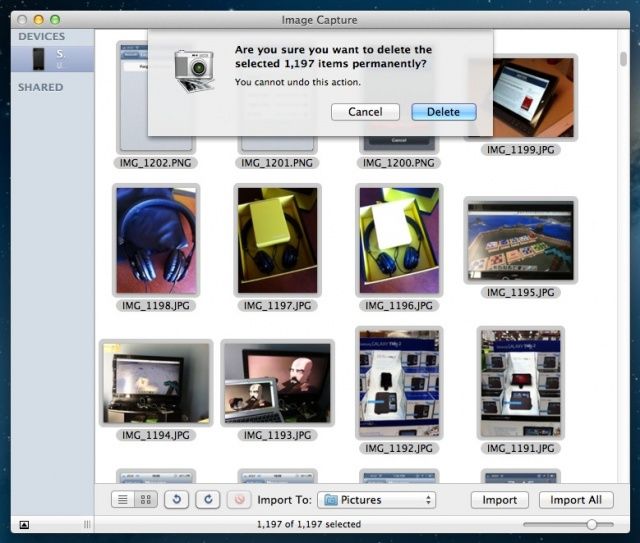Image resolution: width=640 pixels, height=543 pixels.
Task: Toggle the device settings panel button
Action: [24, 524]
